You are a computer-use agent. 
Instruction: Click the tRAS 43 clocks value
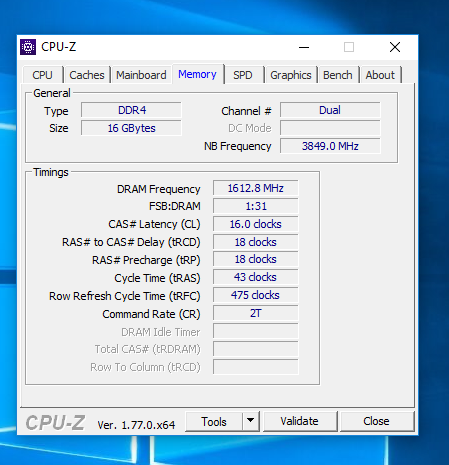click(x=256, y=277)
